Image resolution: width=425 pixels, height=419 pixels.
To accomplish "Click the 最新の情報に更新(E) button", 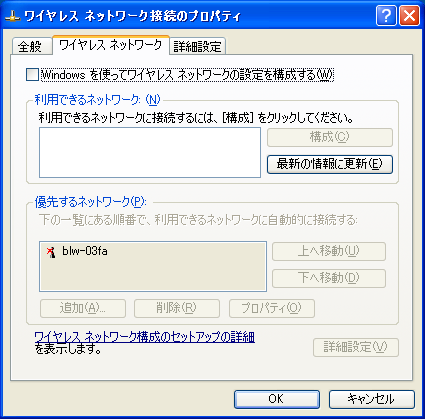I will [330, 164].
